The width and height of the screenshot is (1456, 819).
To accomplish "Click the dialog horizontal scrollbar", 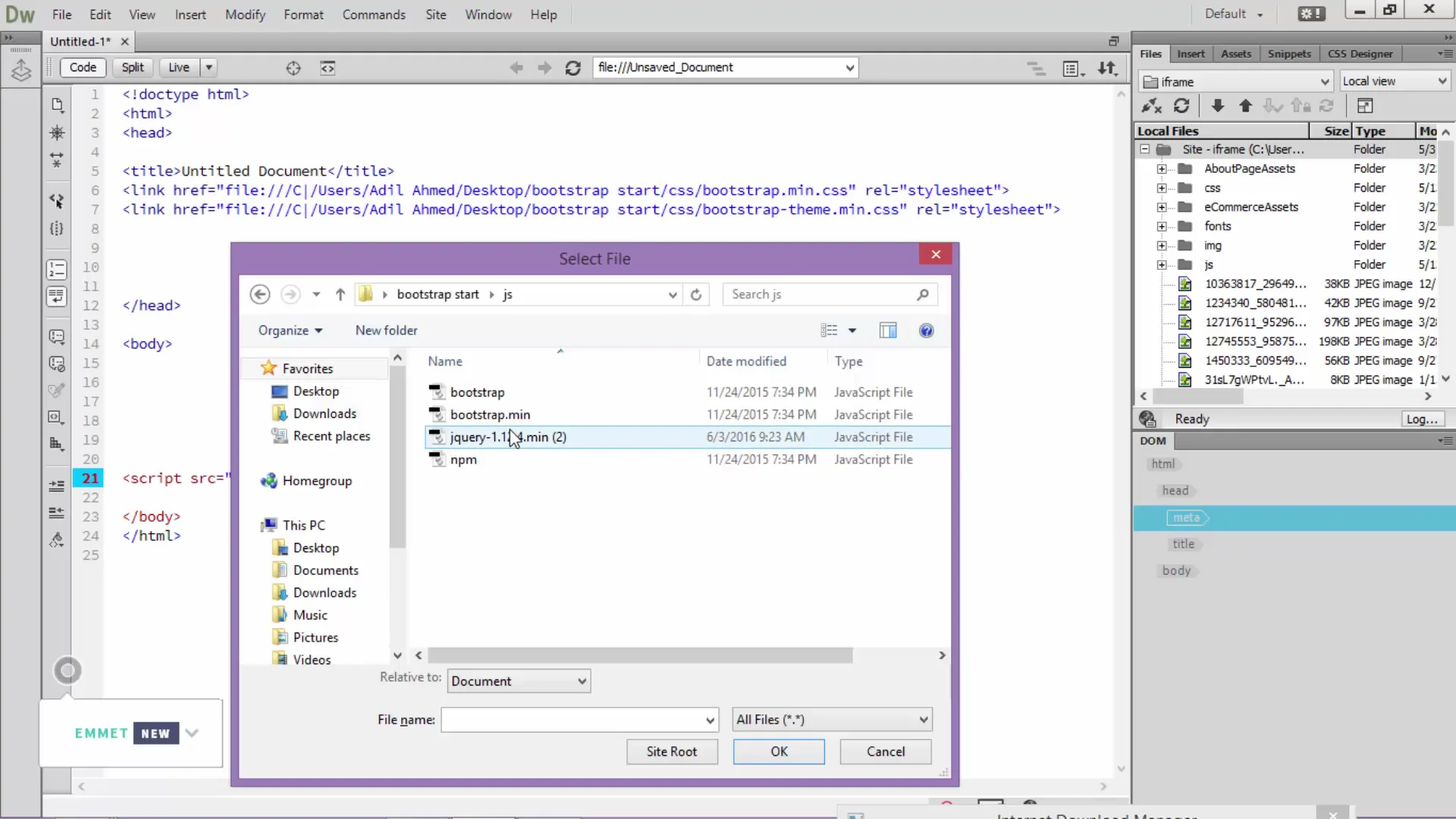I will pos(640,655).
